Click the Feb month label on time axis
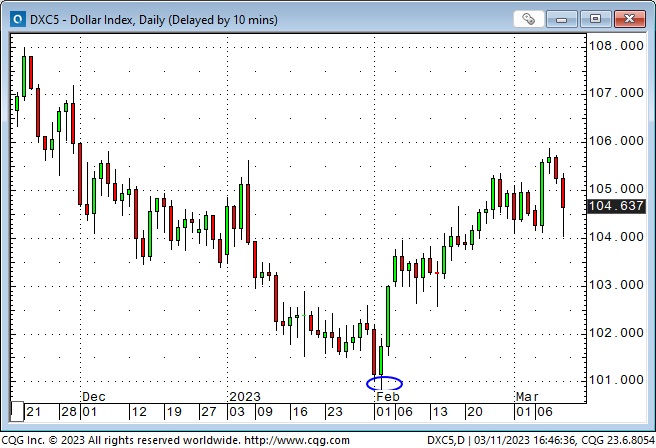 click(x=388, y=397)
